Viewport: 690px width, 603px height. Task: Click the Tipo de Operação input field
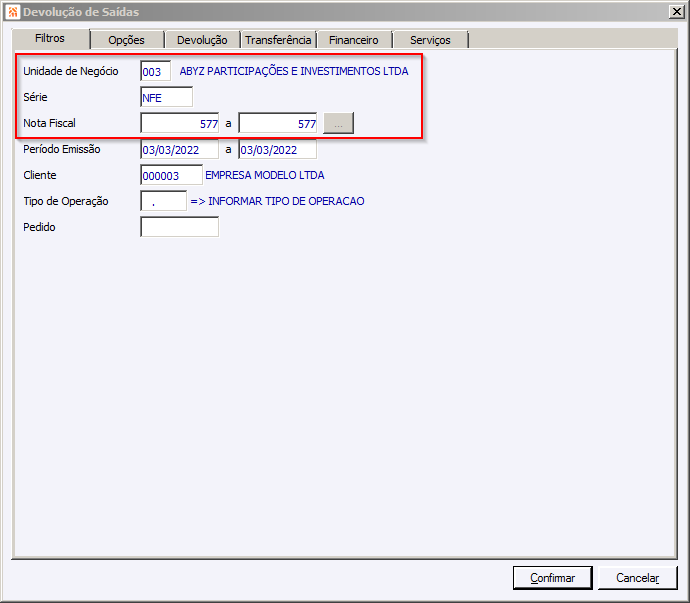click(x=164, y=201)
